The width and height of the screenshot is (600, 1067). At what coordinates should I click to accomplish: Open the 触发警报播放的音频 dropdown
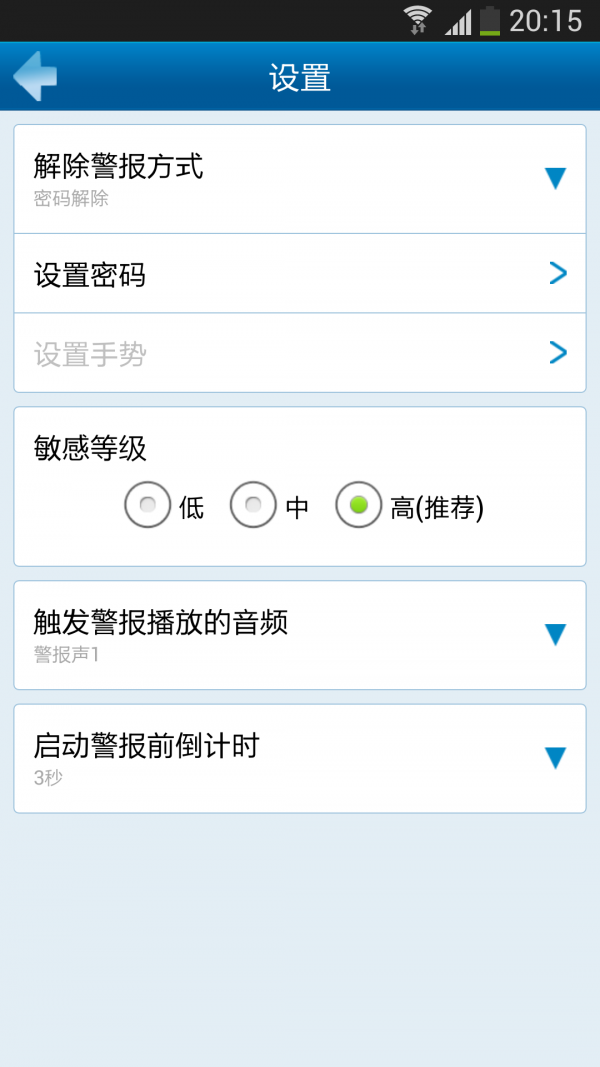pos(556,632)
